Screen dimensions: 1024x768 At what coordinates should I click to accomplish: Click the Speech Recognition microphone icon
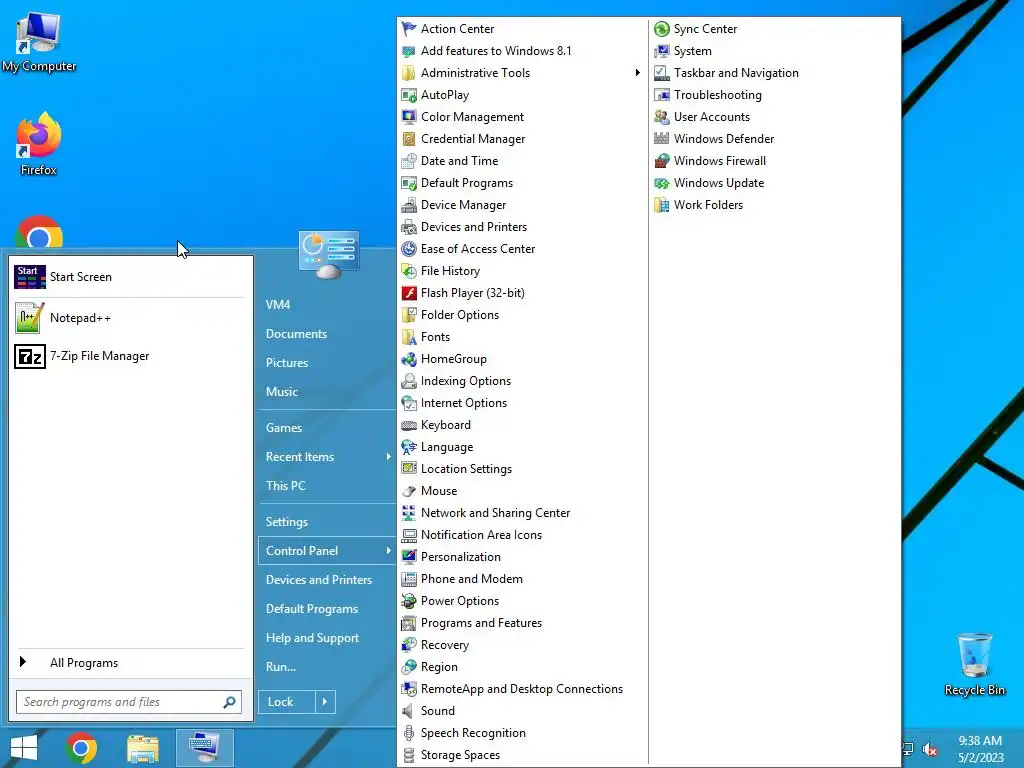(x=409, y=733)
